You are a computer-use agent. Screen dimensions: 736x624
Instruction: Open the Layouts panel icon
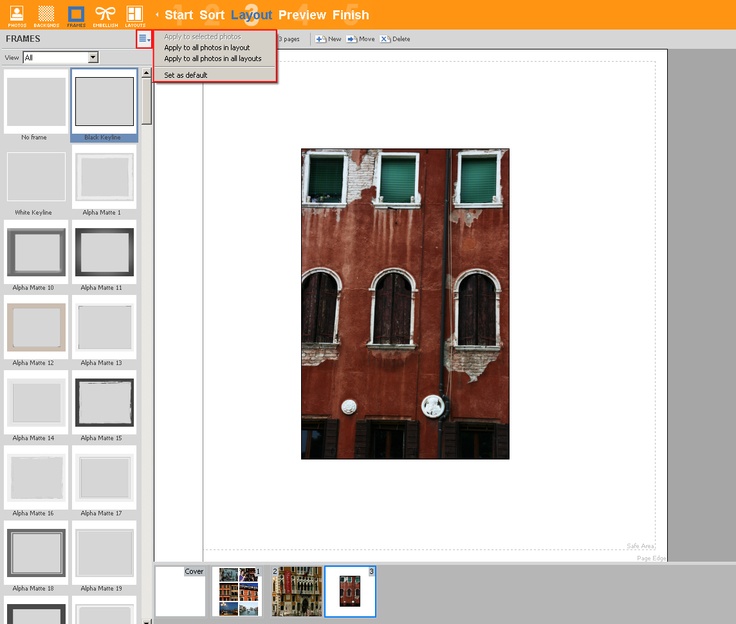[x=135, y=15]
